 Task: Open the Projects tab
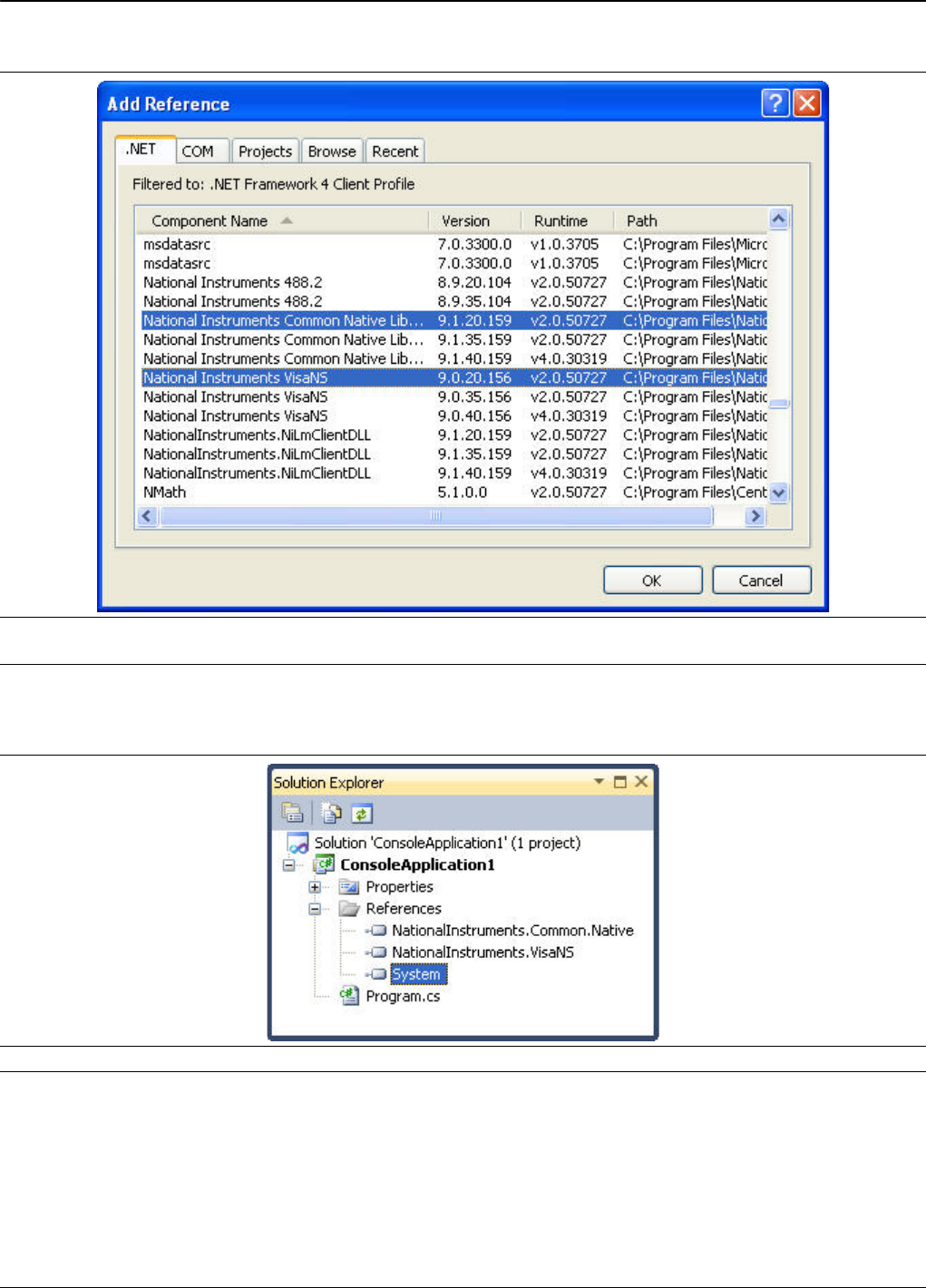[266, 151]
